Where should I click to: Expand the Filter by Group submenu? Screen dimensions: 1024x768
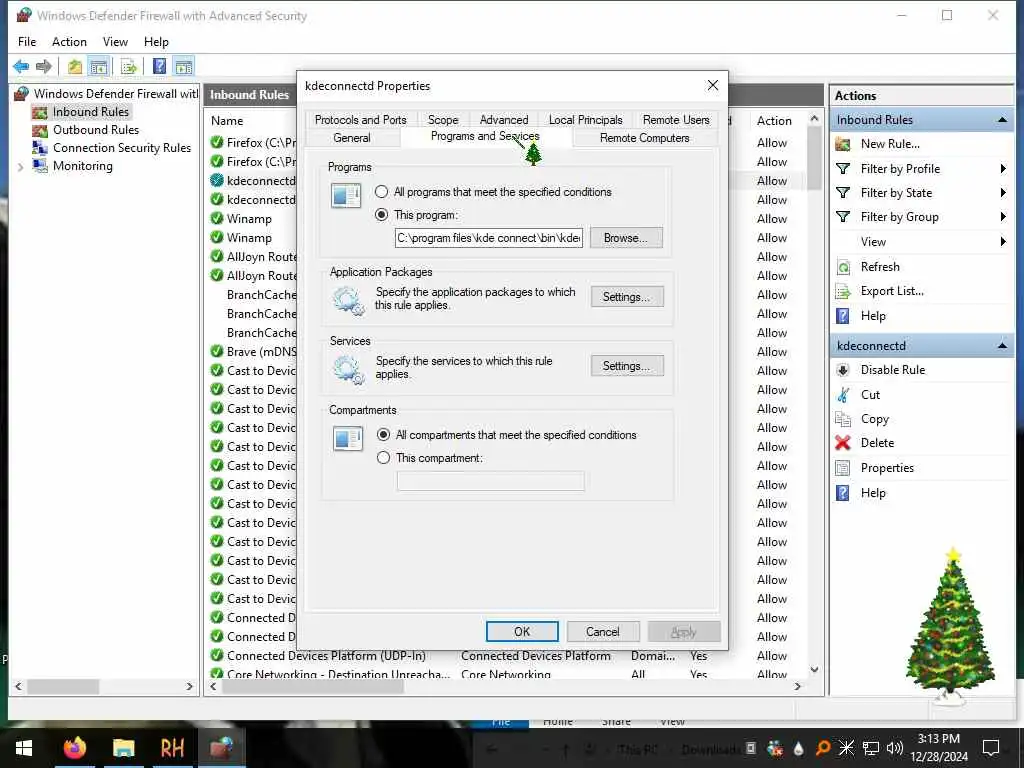(x=1002, y=217)
